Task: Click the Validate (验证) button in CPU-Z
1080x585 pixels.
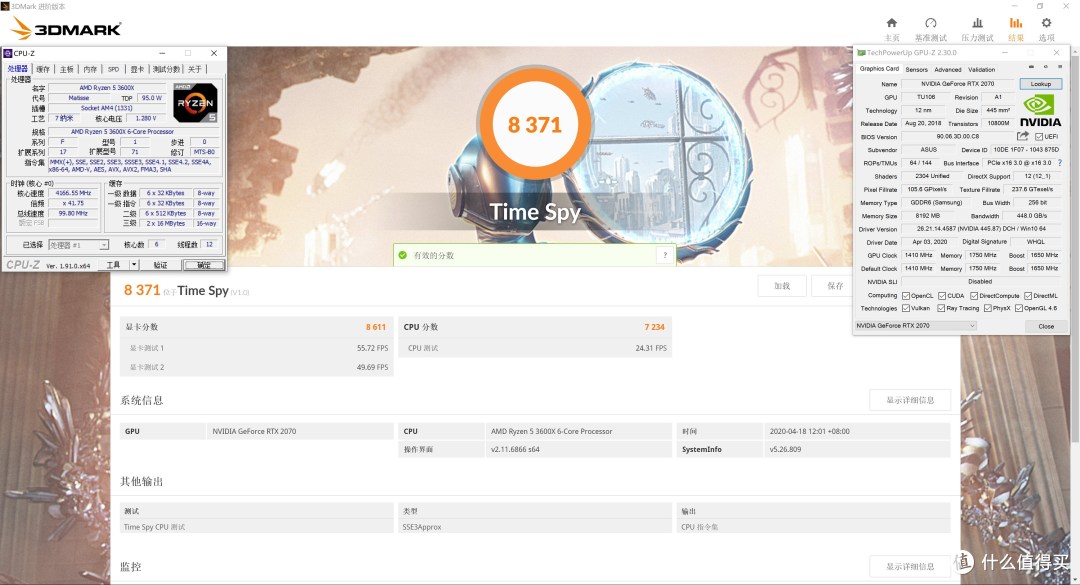Action: [x=160, y=265]
